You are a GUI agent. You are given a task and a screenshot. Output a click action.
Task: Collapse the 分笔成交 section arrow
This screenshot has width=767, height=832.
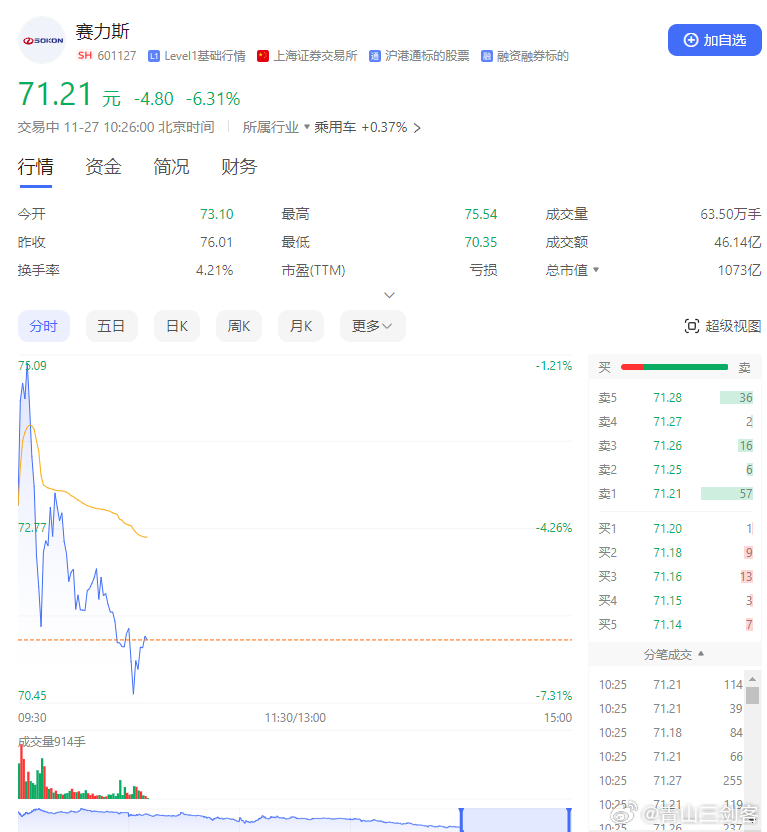coord(701,654)
